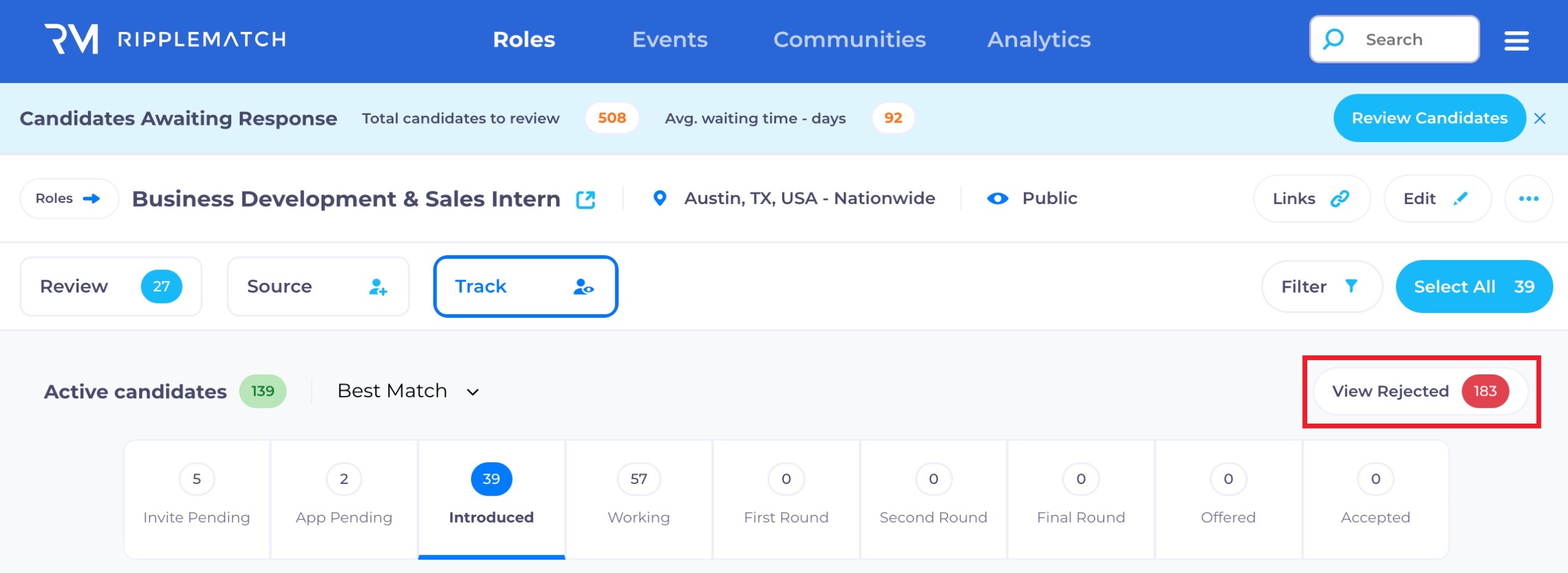Edit the role with the pencil button
Image resolution: width=1568 pixels, height=573 pixels.
(1436, 199)
